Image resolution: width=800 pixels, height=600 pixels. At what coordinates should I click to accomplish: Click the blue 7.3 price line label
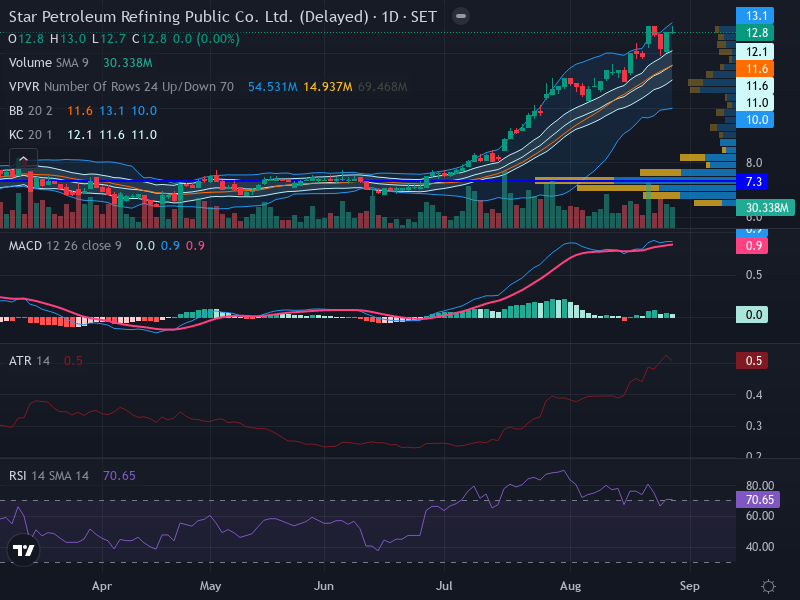point(753,182)
